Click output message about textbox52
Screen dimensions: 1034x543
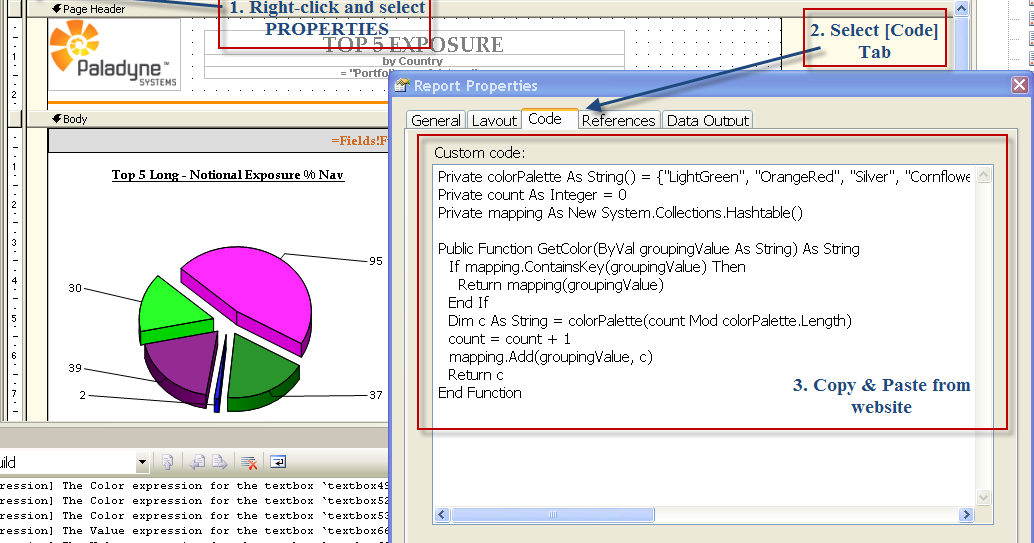[x=195, y=501]
